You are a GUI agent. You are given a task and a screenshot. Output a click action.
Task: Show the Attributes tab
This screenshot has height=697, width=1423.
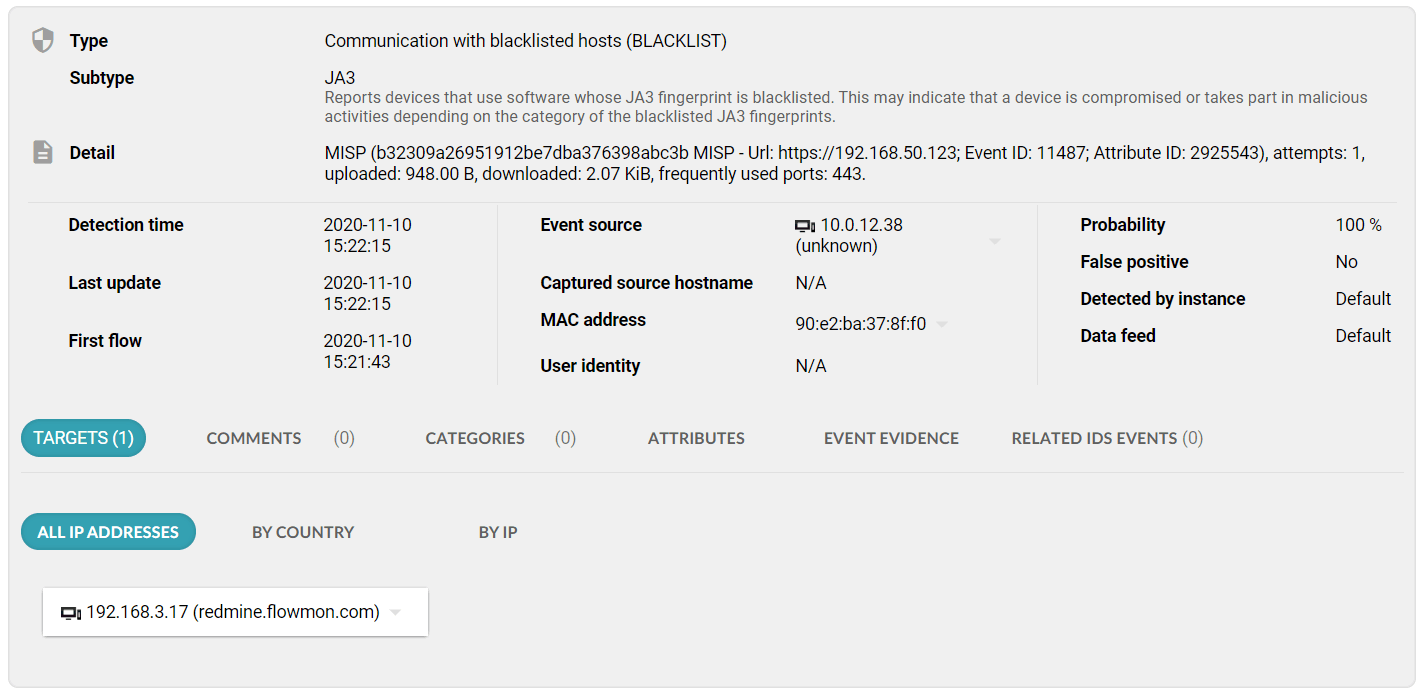point(696,438)
